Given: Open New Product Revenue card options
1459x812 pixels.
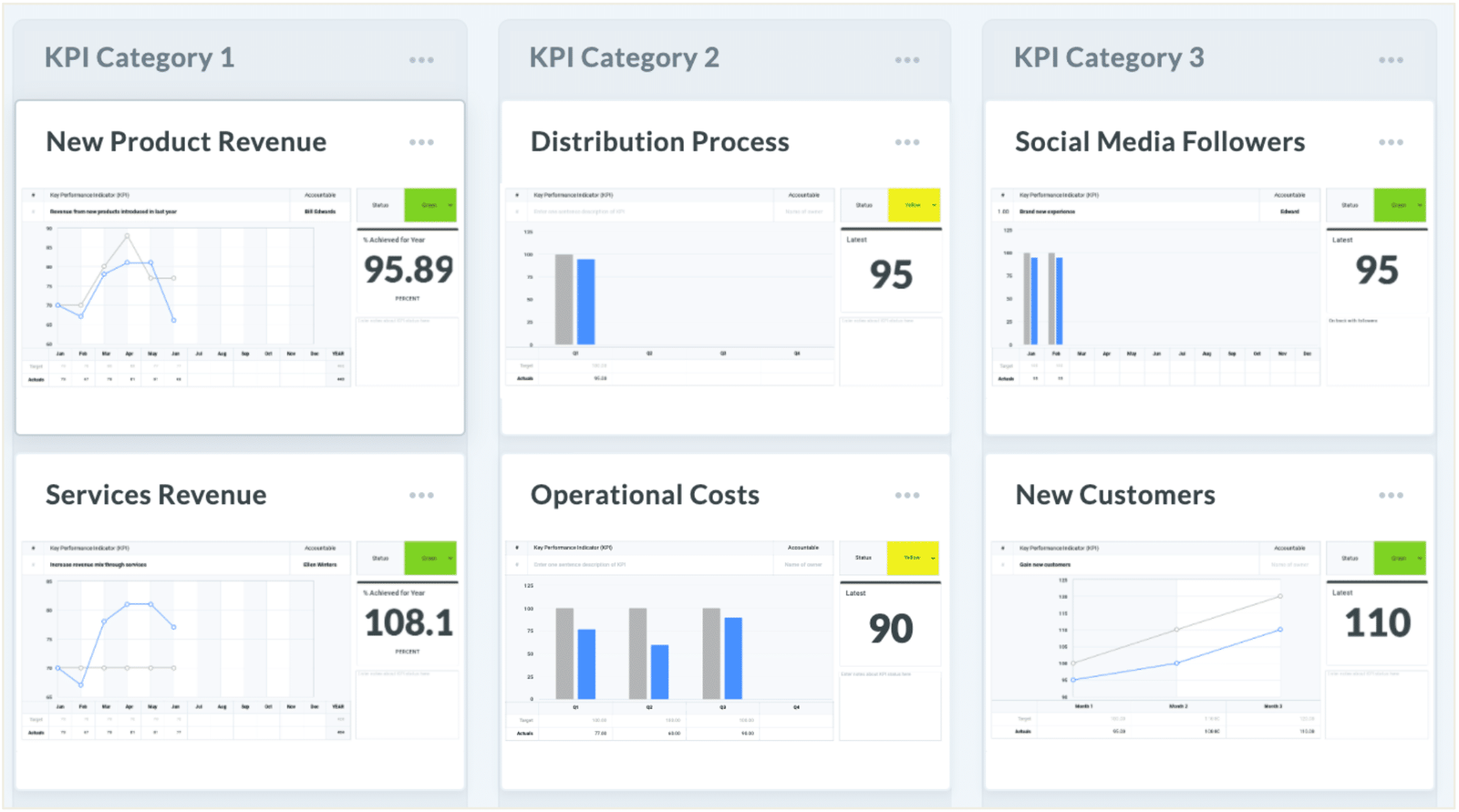Looking at the screenshot, I should tap(421, 142).
